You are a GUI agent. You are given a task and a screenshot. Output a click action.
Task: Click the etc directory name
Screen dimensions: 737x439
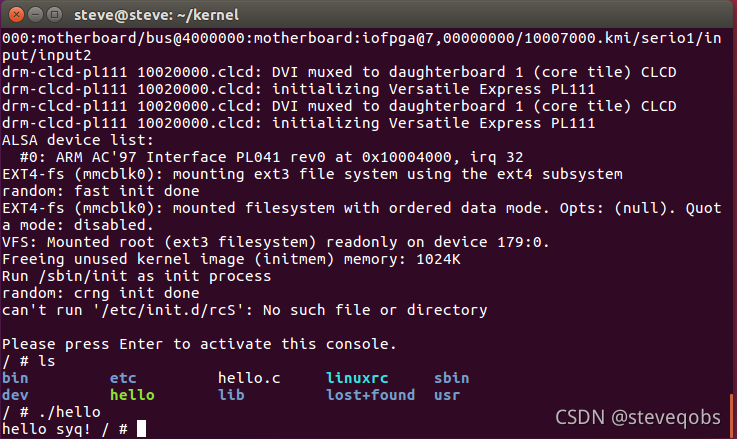(123, 378)
